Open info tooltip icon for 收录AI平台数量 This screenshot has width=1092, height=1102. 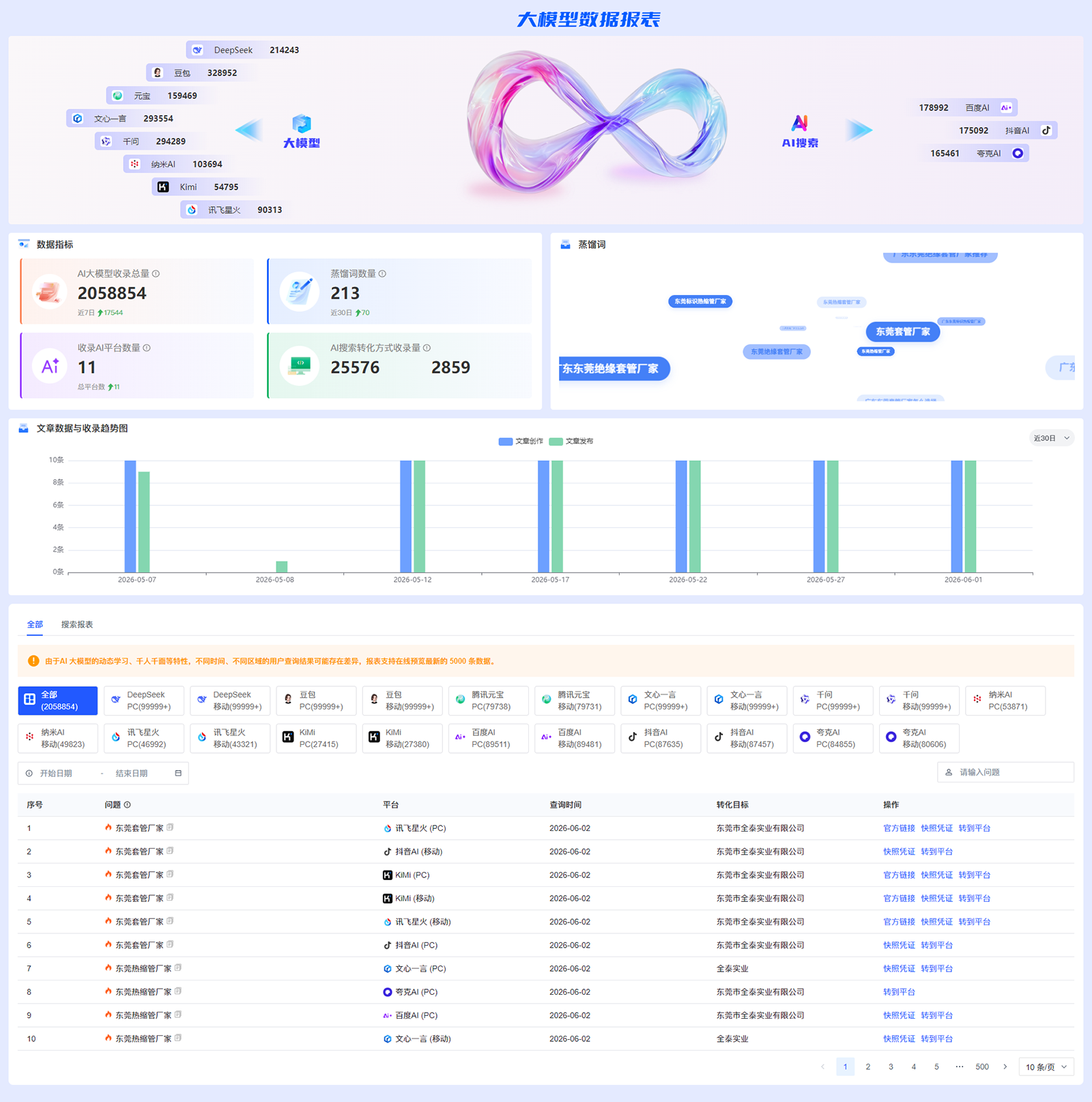pos(147,348)
